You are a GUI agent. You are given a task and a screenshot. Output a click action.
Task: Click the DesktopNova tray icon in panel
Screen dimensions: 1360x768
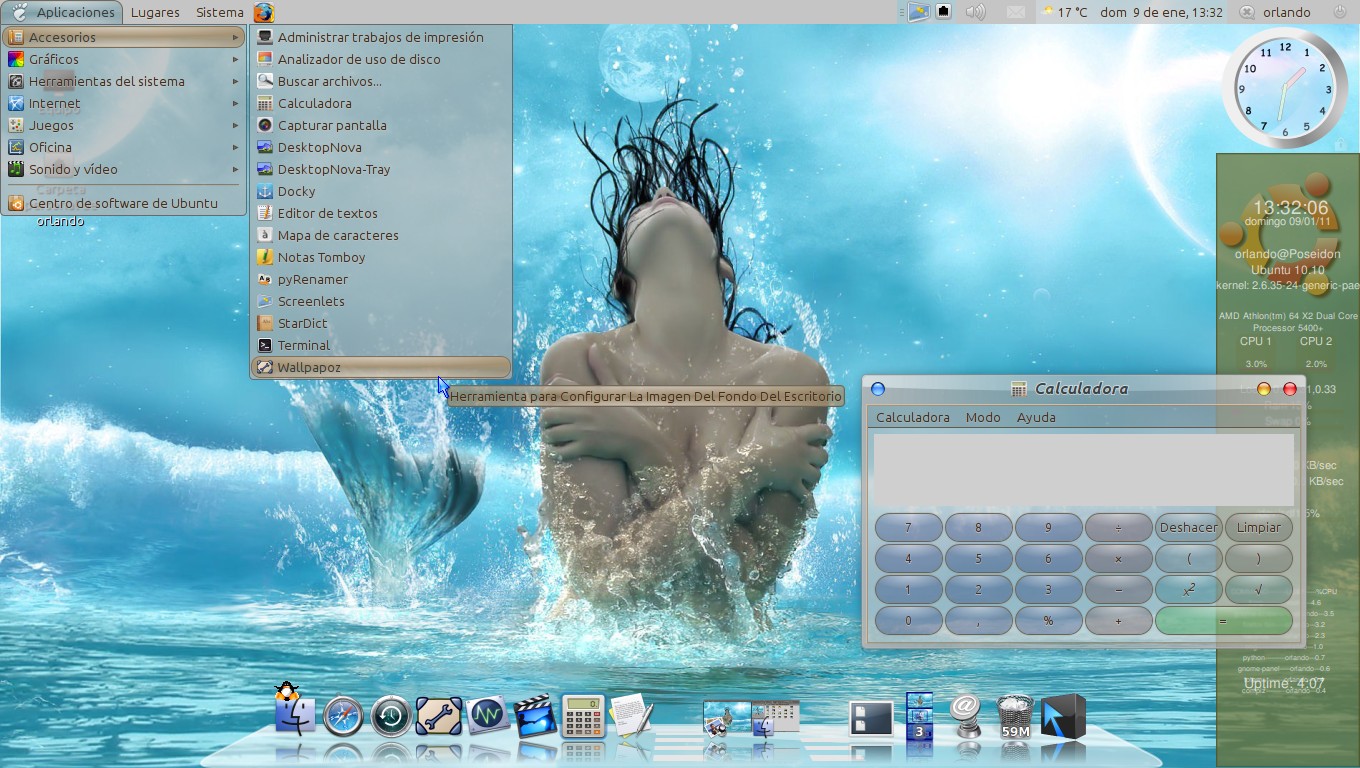click(918, 12)
